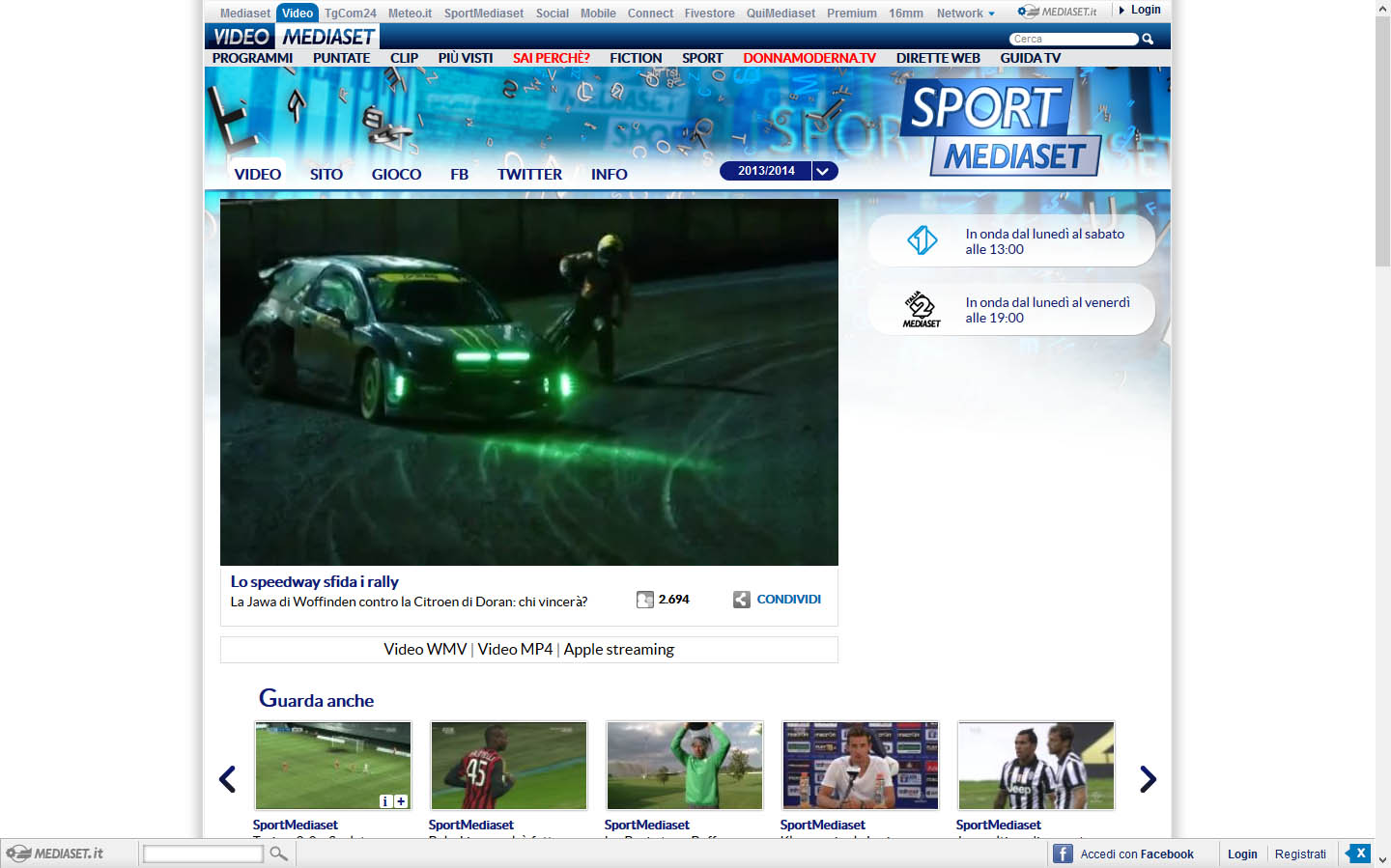Open DONNAMODERNA.TV menu item
The width and height of the screenshot is (1391, 868).
[809, 58]
